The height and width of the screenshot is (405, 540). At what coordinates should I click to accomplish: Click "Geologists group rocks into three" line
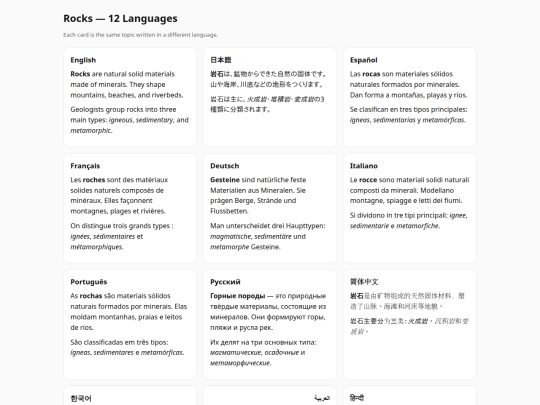click(123, 110)
